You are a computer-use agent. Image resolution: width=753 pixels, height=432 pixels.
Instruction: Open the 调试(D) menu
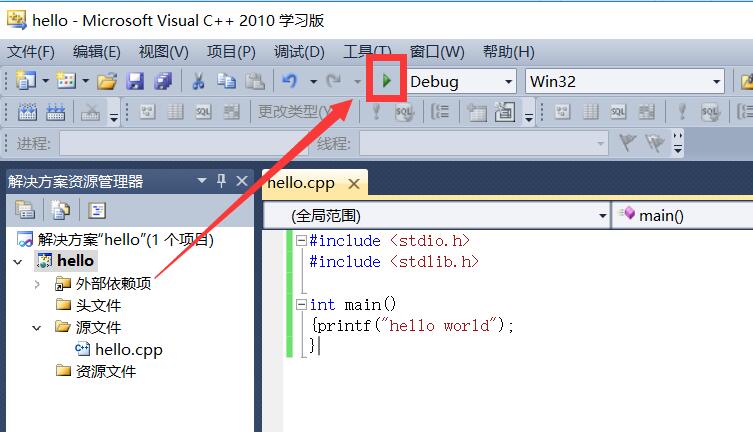(299, 51)
